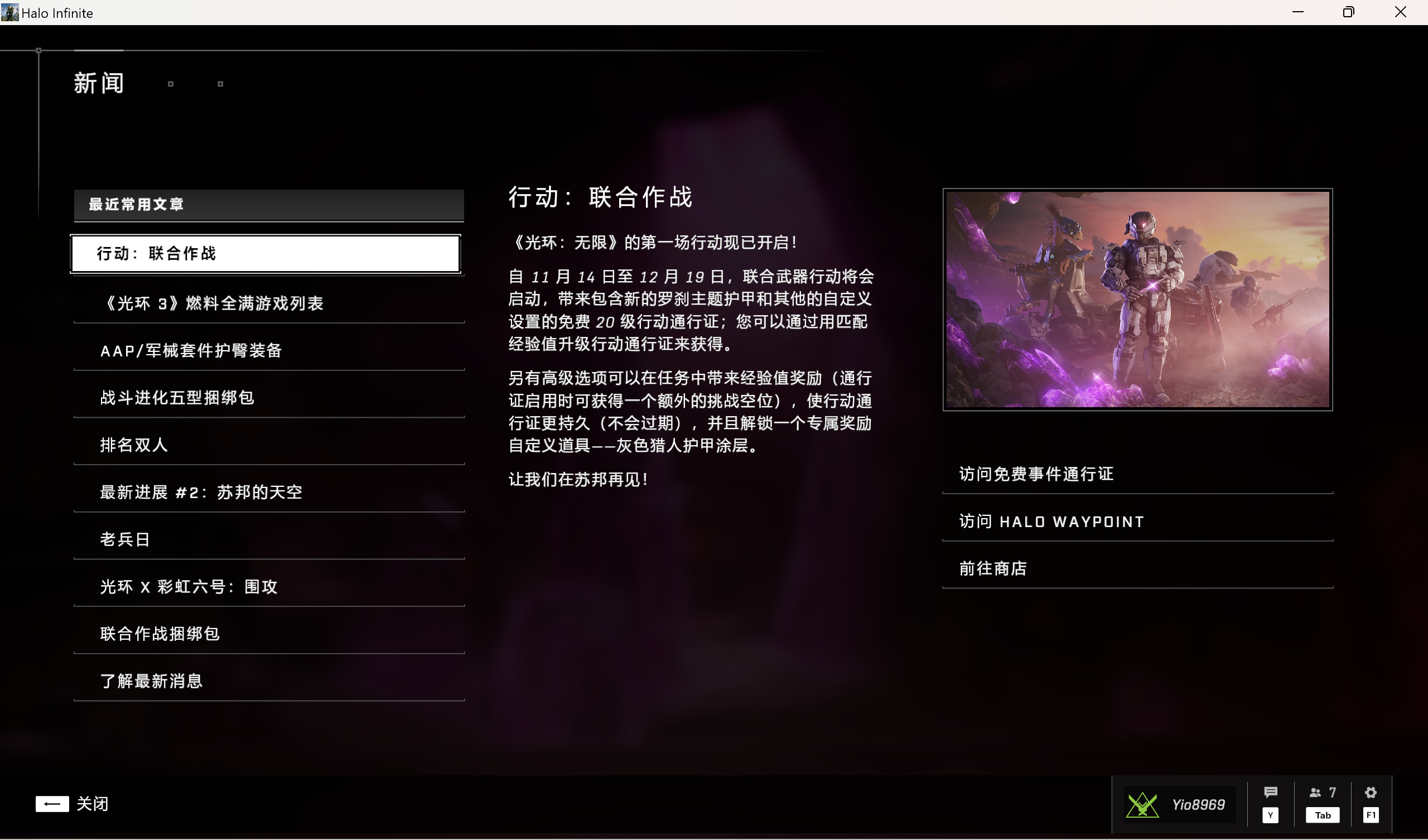Open the 《光环 3》燃料全满游戏列表 article

[x=269, y=303]
